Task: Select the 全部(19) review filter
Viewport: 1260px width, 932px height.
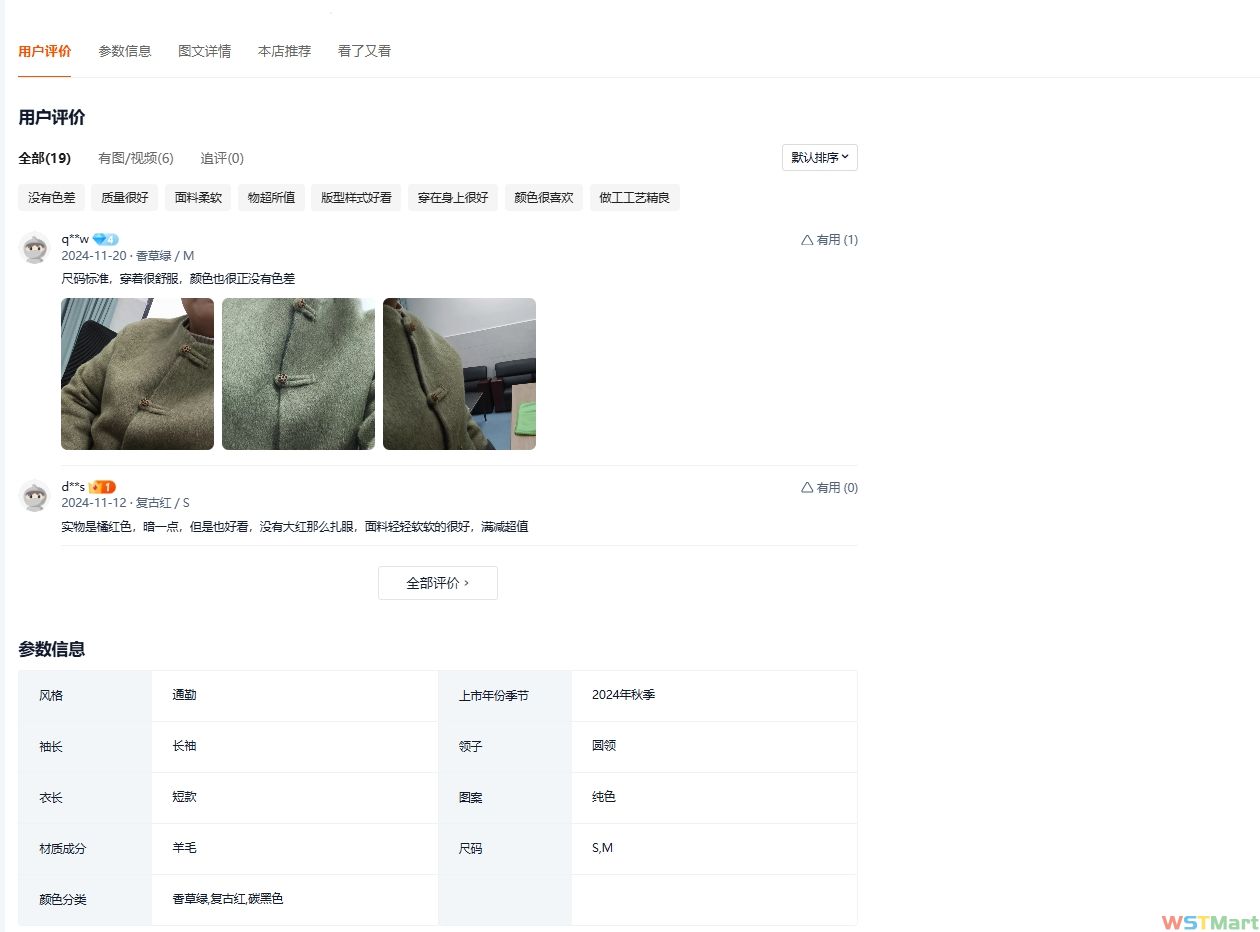Action: 45,158
